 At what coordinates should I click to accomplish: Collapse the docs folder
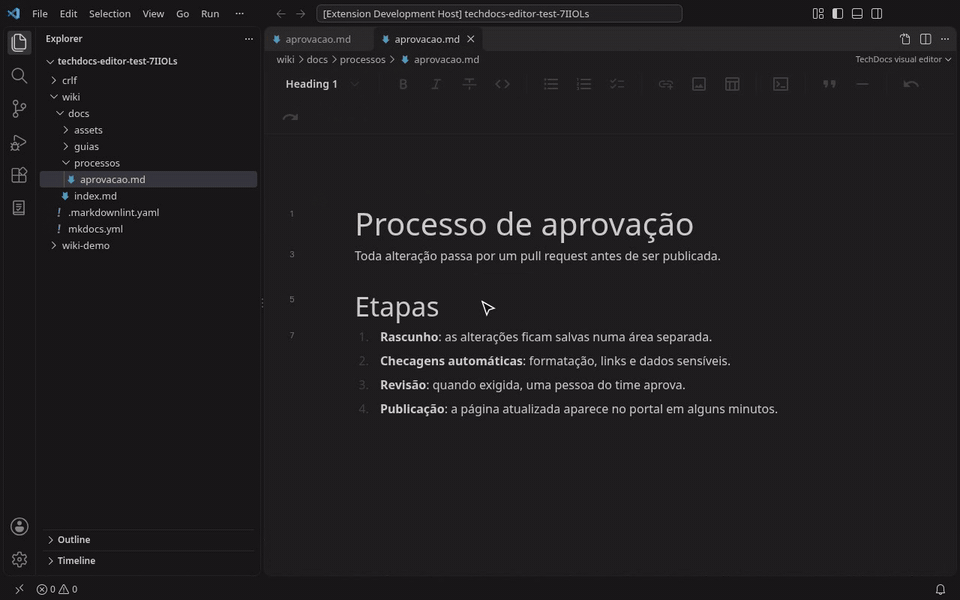tap(148, 113)
